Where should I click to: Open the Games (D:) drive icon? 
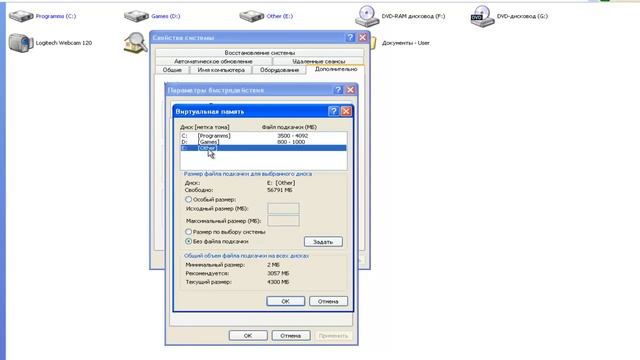point(136,16)
